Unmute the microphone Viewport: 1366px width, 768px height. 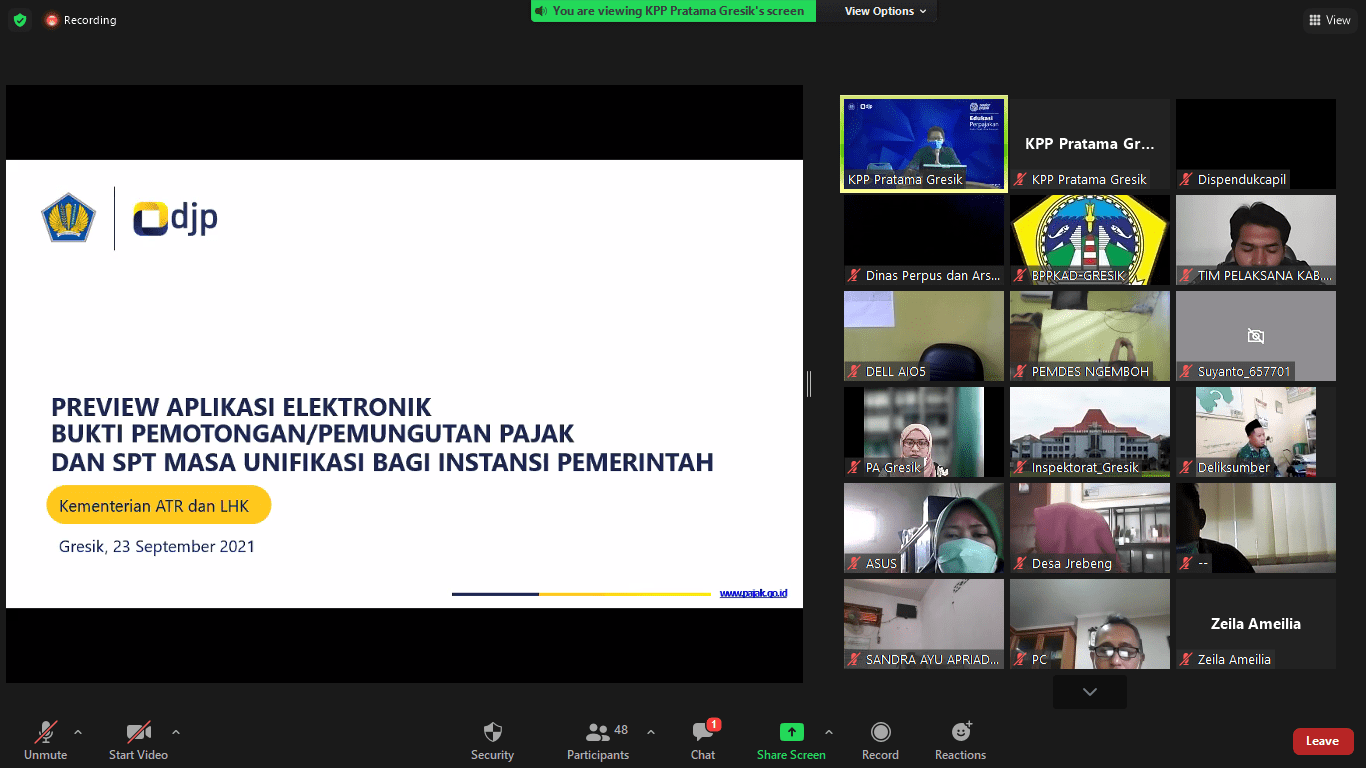coord(46,733)
